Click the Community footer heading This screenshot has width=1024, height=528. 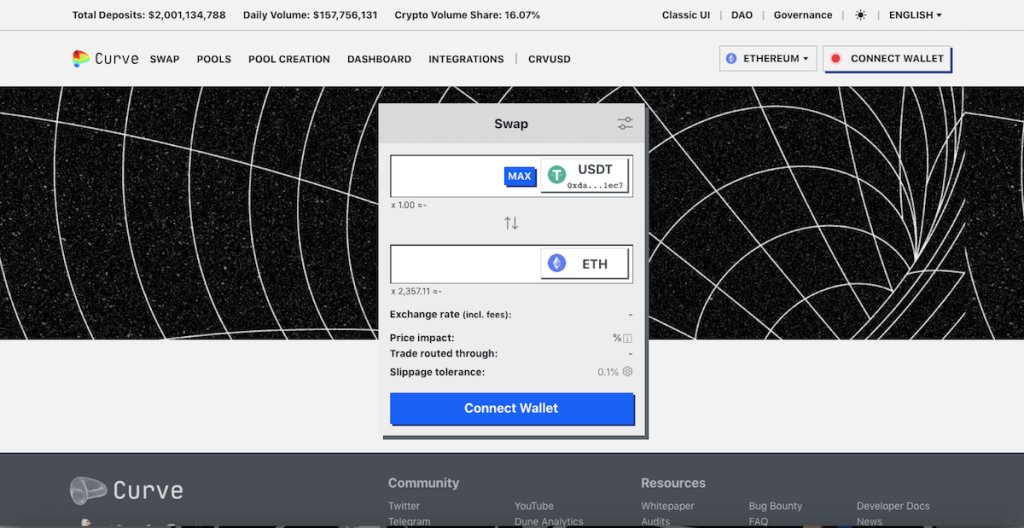point(423,483)
